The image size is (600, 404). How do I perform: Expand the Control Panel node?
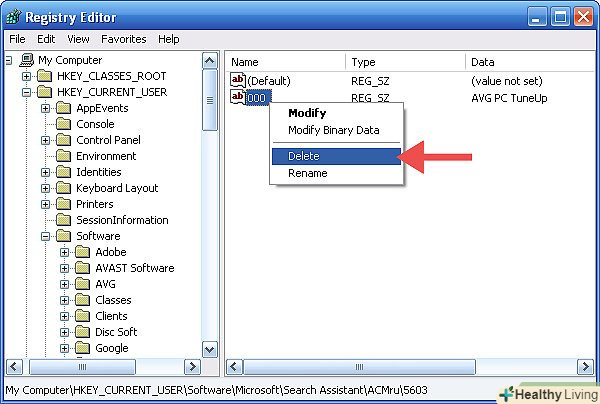45,140
